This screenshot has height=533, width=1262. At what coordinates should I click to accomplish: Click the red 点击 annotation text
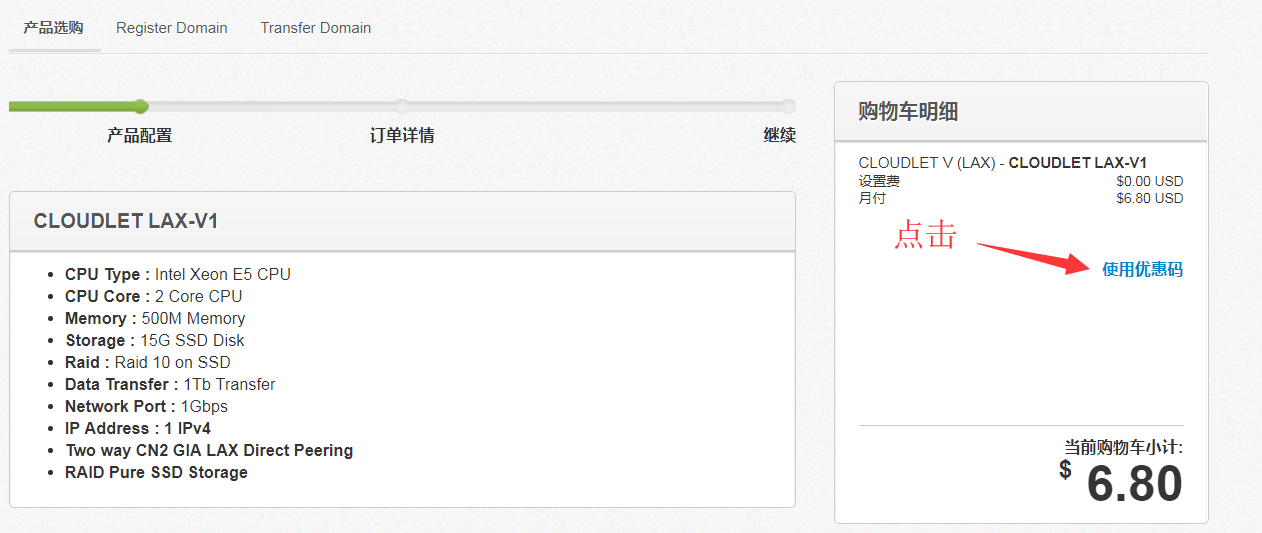tap(925, 235)
